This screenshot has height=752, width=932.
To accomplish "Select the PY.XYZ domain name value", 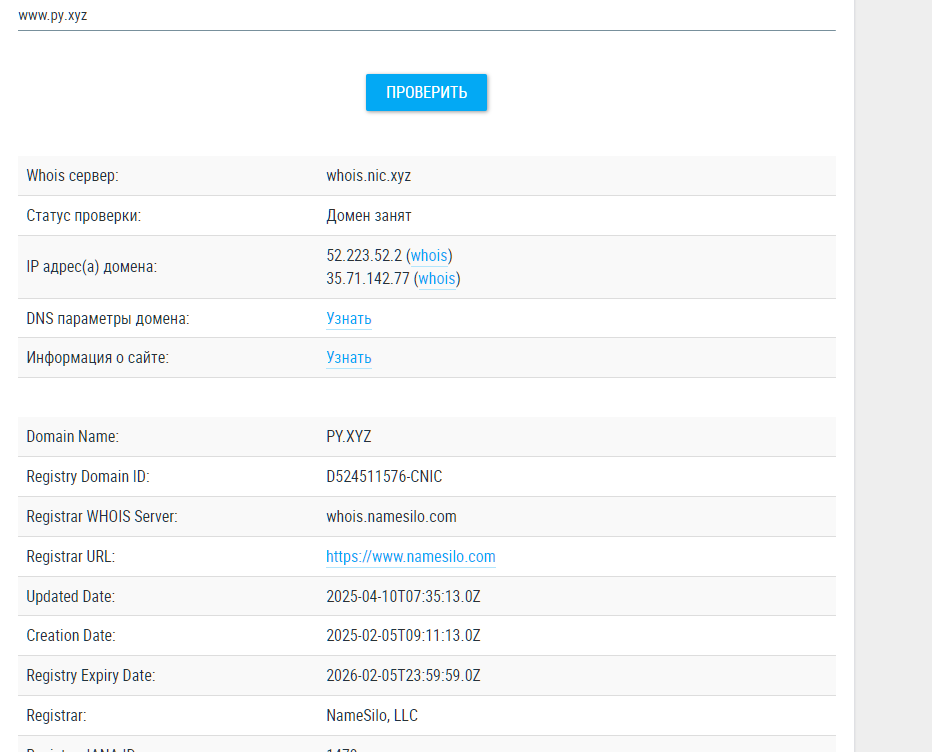I will pyautogui.click(x=349, y=437).
